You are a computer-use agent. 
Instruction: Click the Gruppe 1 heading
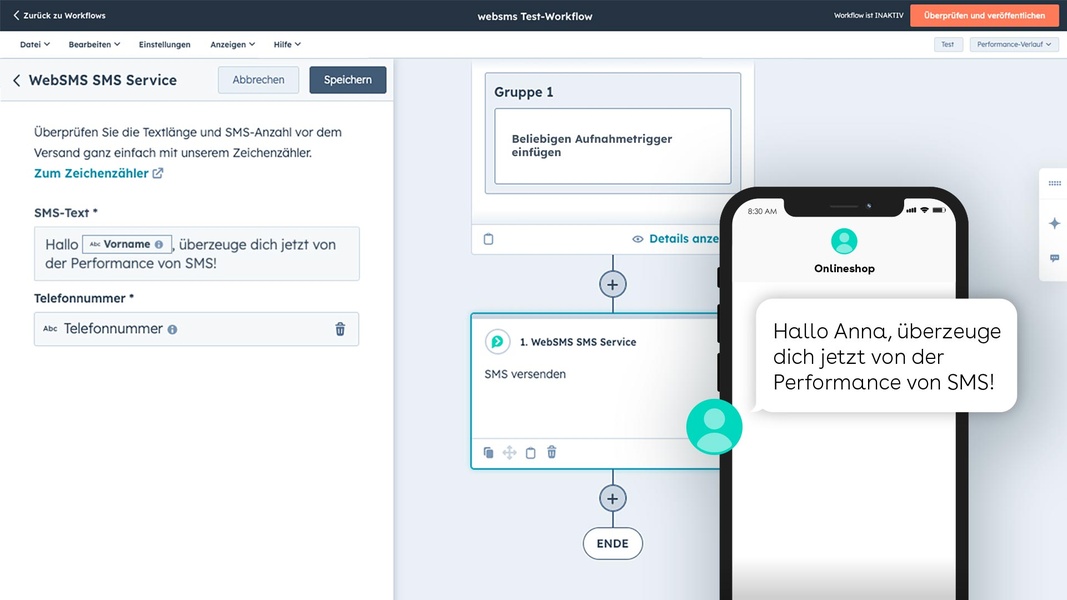tap(523, 92)
